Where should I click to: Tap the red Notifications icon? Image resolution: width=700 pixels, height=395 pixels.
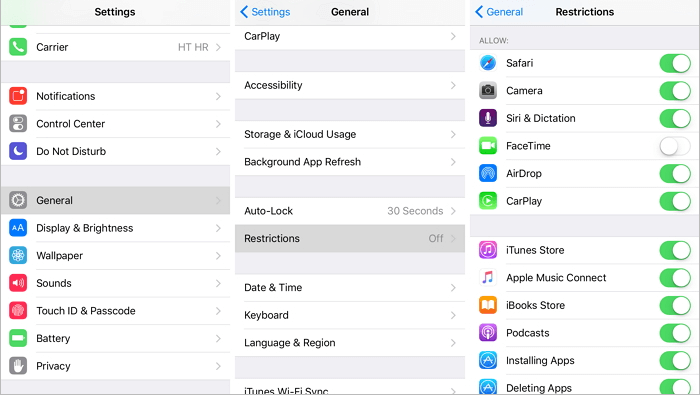pyautogui.click(x=18, y=96)
